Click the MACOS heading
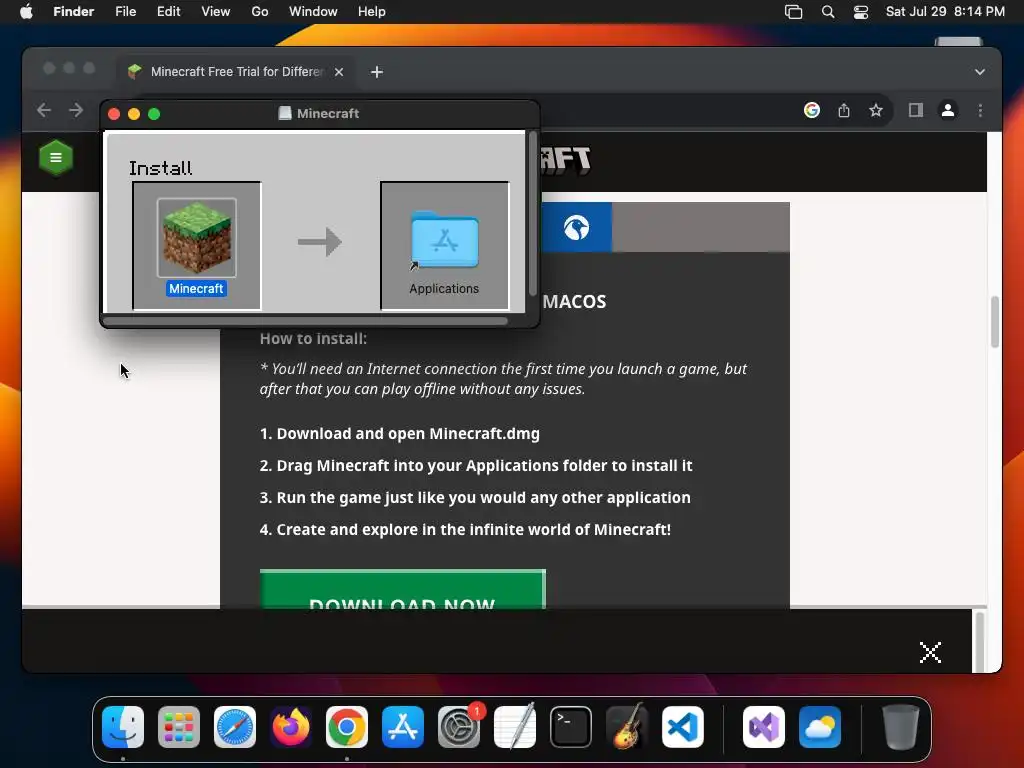This screenshot has width=1024, height=768. click(575, 302)
